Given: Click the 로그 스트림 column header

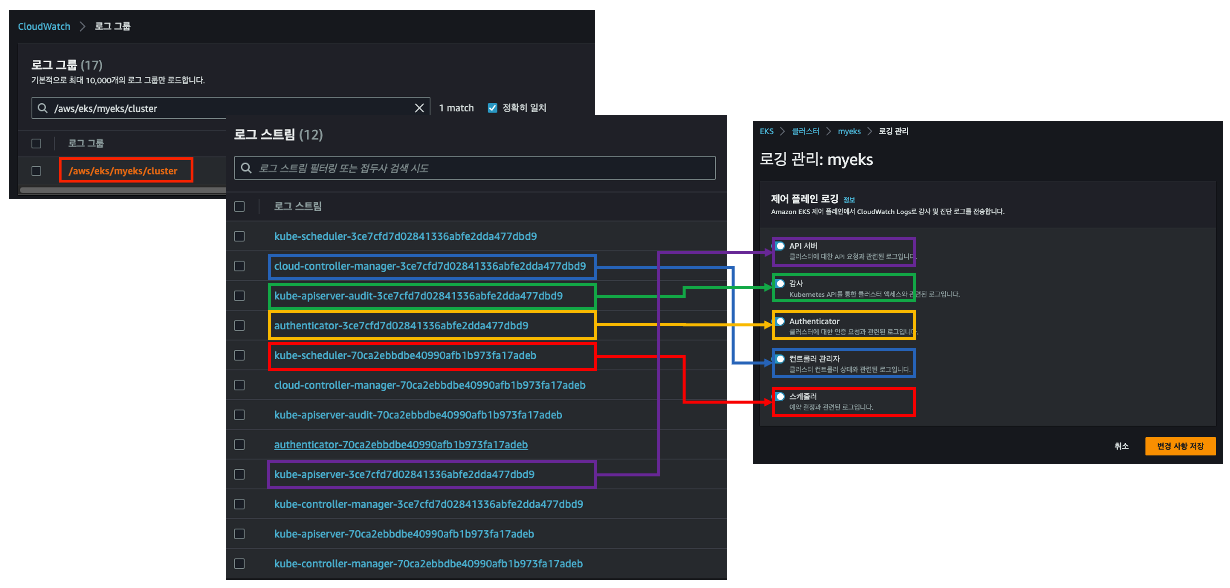Looking at the screenshot, I should click(298, 206).
